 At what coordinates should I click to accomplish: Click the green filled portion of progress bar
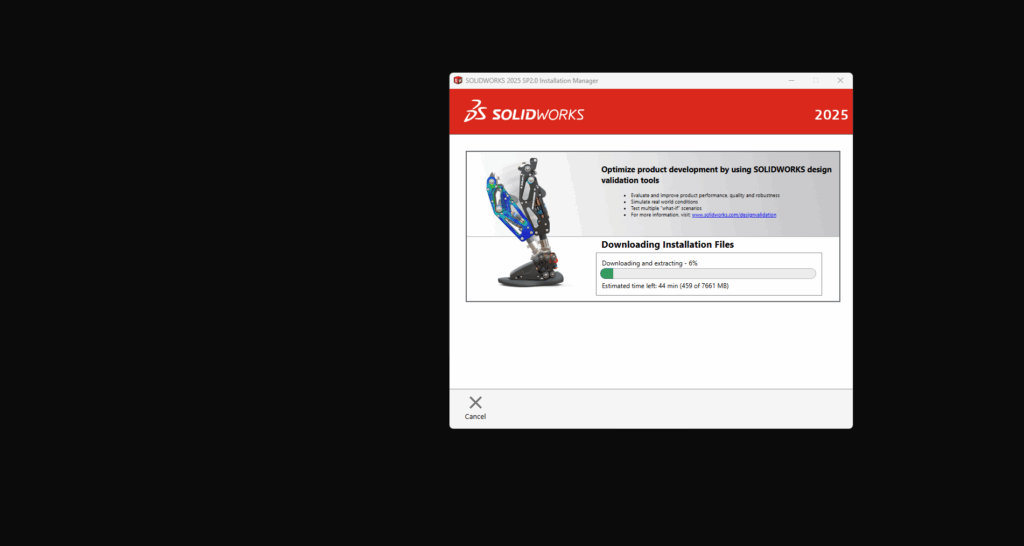pyautogui.click(x=606, y=274)
